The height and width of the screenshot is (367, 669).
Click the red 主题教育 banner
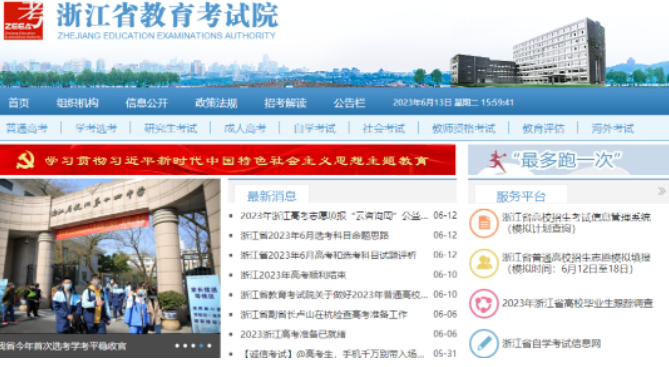click(x=228, y=160)
